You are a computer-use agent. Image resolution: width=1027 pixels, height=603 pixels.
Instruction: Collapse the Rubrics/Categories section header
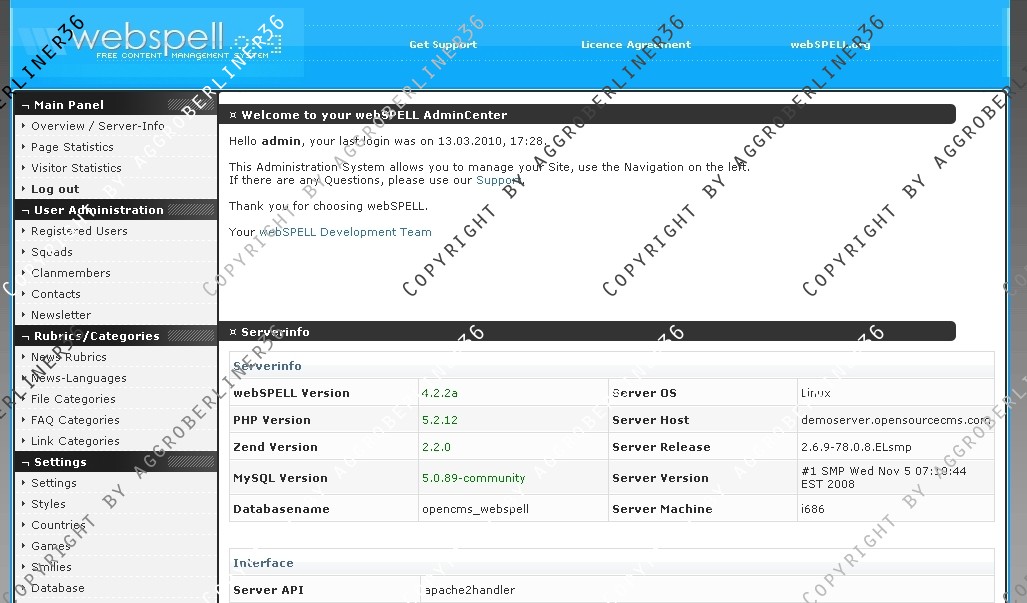tap(116, 336)
